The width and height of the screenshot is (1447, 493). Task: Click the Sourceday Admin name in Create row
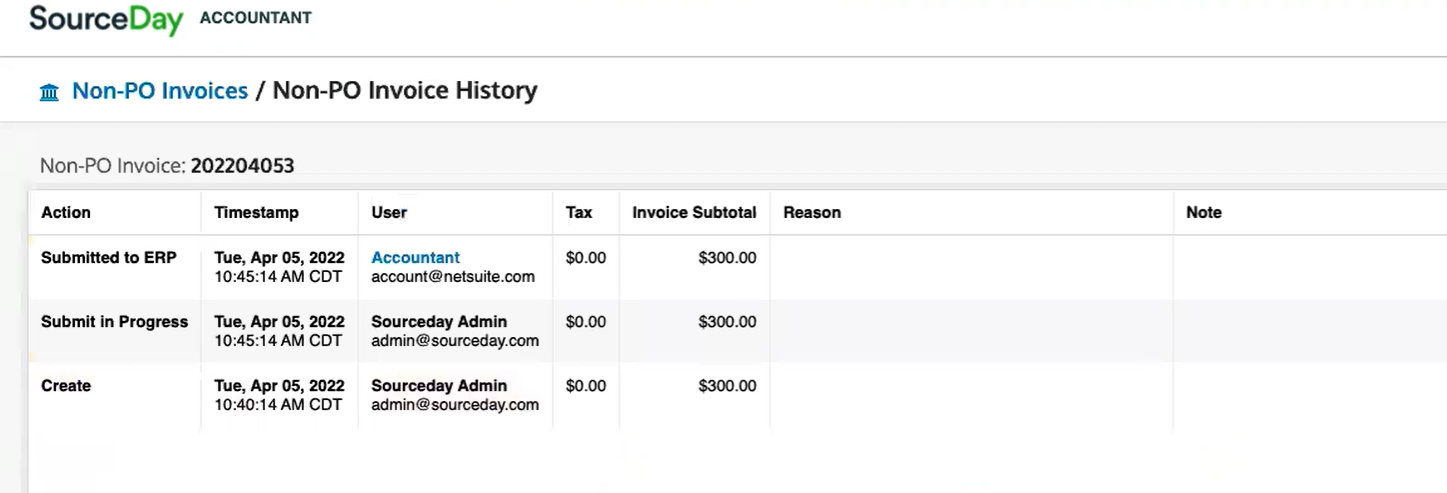pyautogui.click(x=439, y=386)
